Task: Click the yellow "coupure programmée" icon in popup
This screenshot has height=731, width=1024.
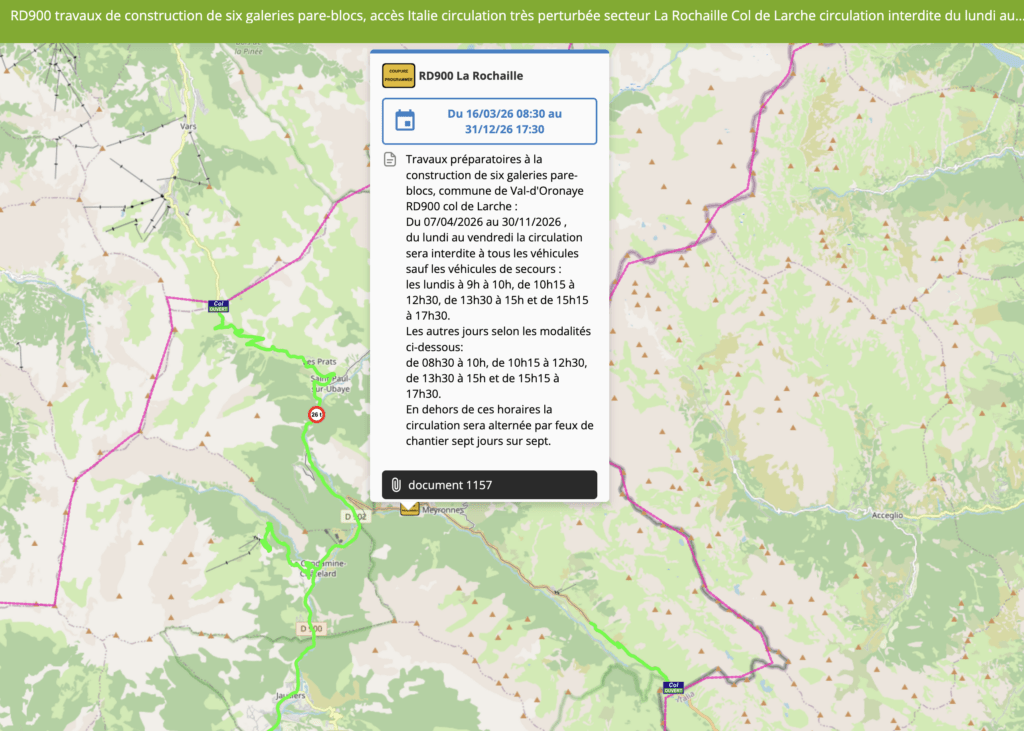Action: click(x=398, y=75)
